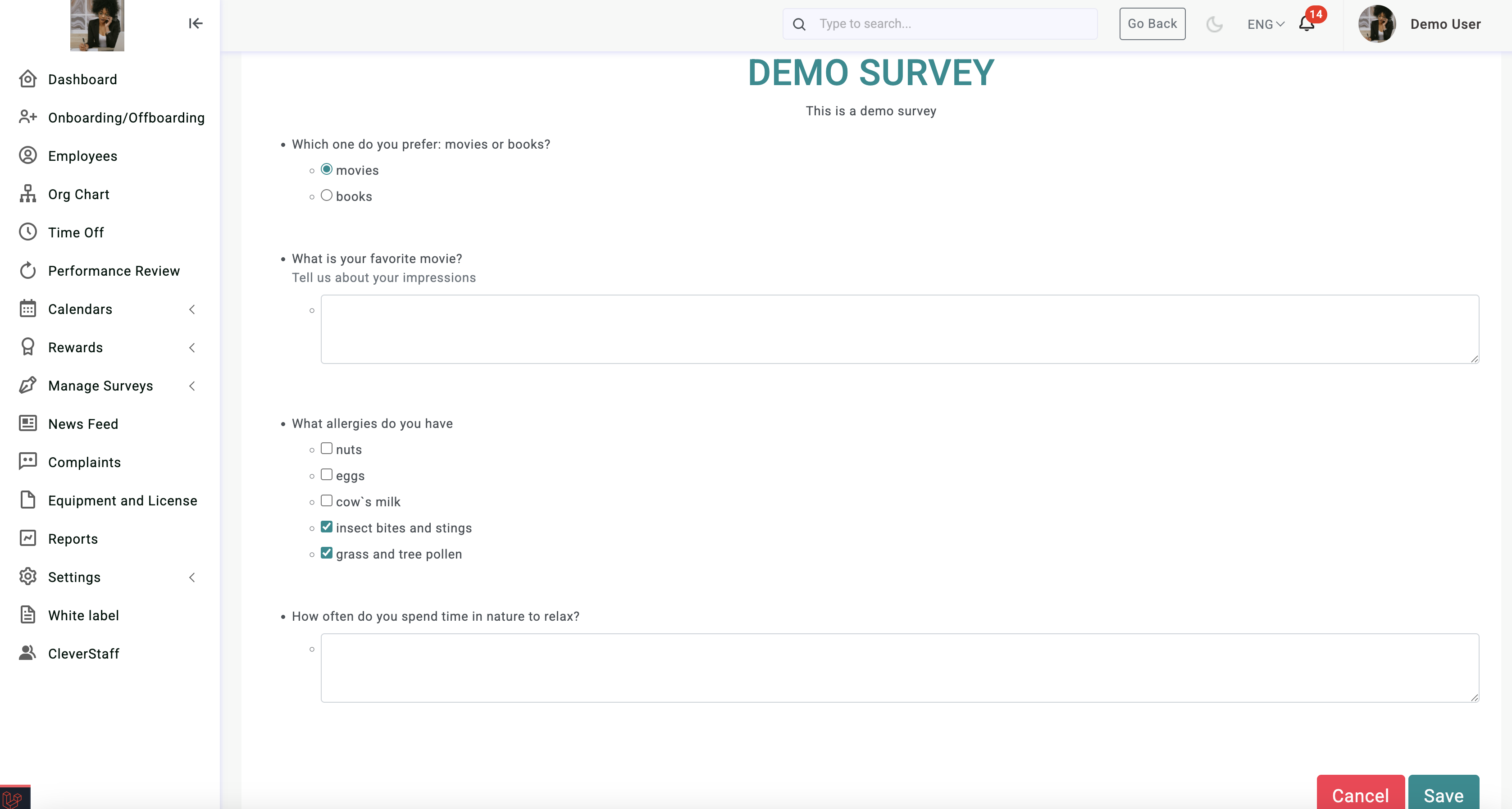This screenshot has width=1512, height=809.
Task: Click the Employees person icon
Action: pyautogui.click(x=27, y=155)
